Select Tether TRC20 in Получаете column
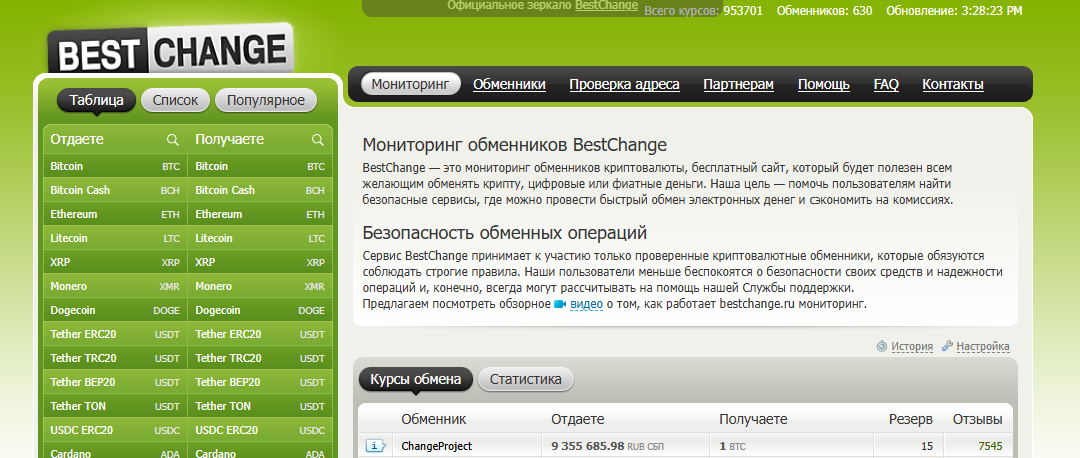This screenshot has width=1080, height=458. click(x=260, y=358)
